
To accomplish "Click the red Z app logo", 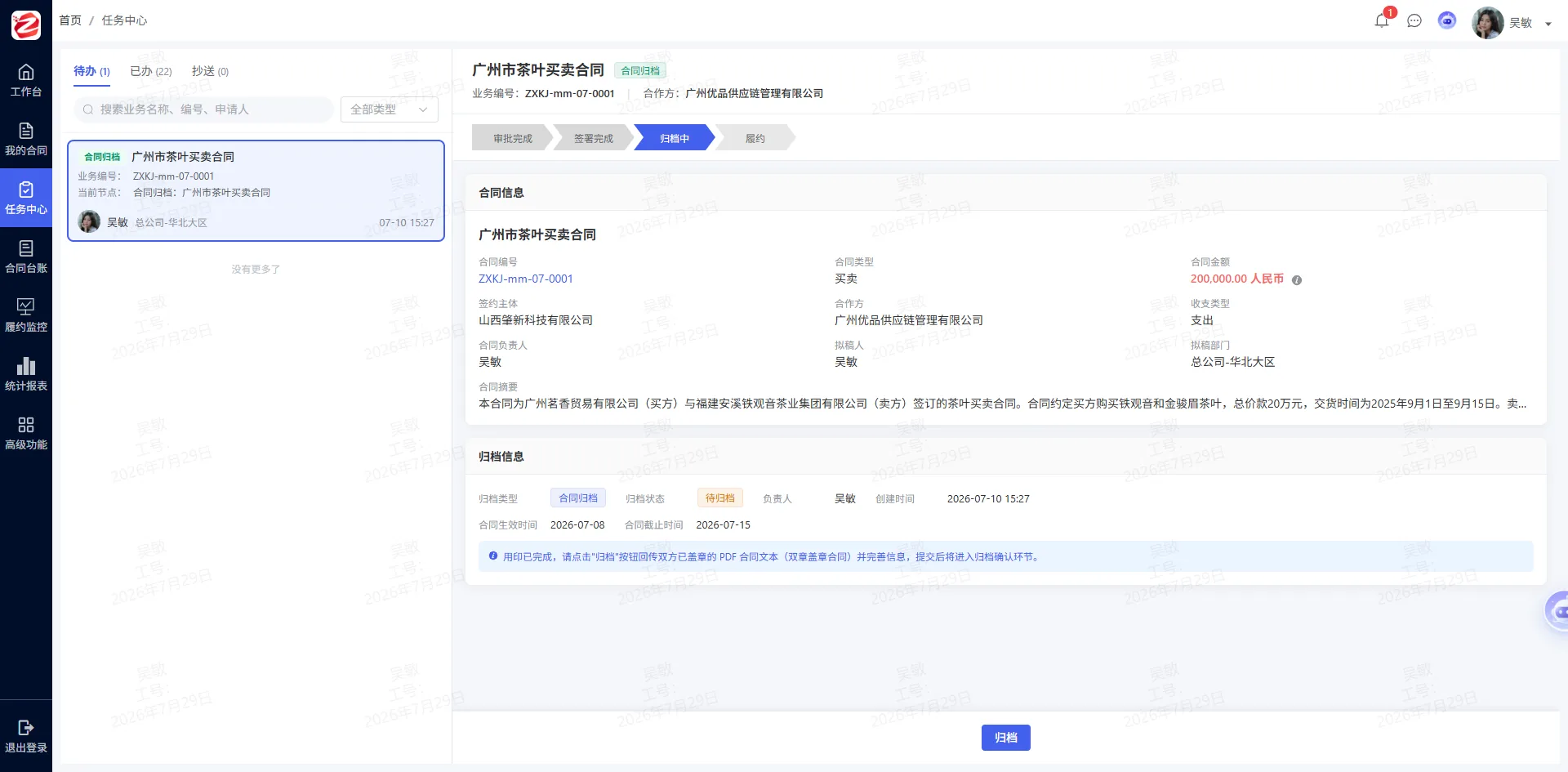I will click(26, 25).
